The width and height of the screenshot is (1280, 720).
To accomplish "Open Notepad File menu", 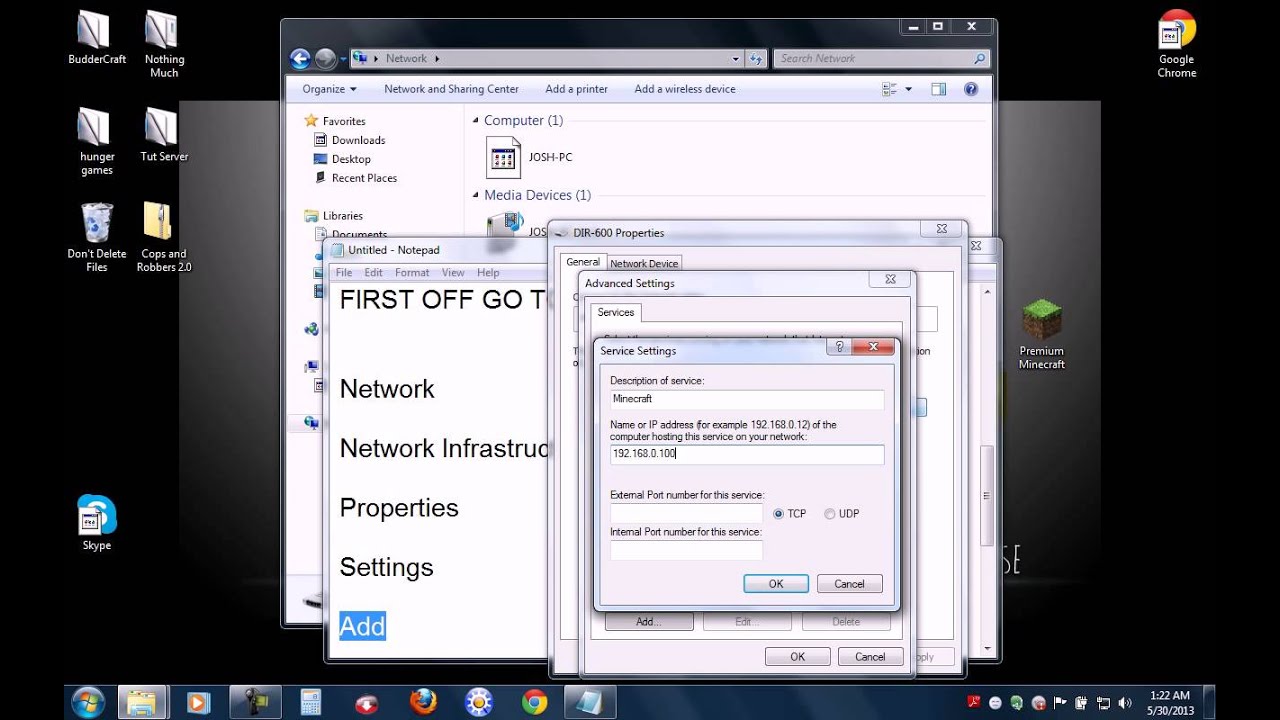I will click(x=344, y=272).
